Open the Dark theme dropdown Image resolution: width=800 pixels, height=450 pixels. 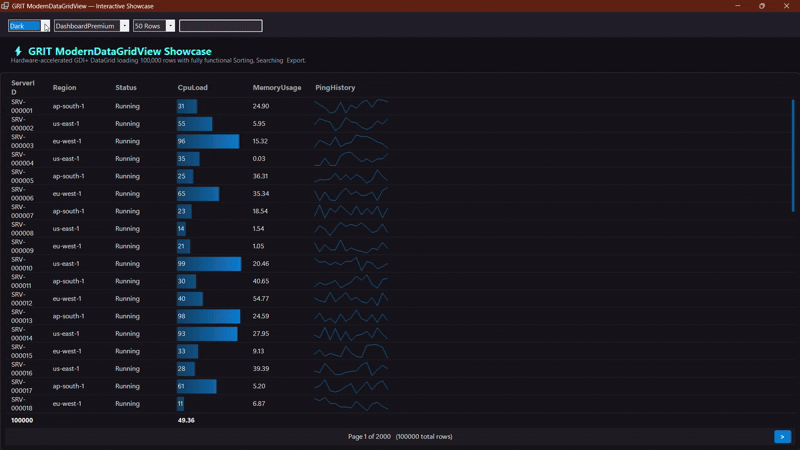pos(45,26)
